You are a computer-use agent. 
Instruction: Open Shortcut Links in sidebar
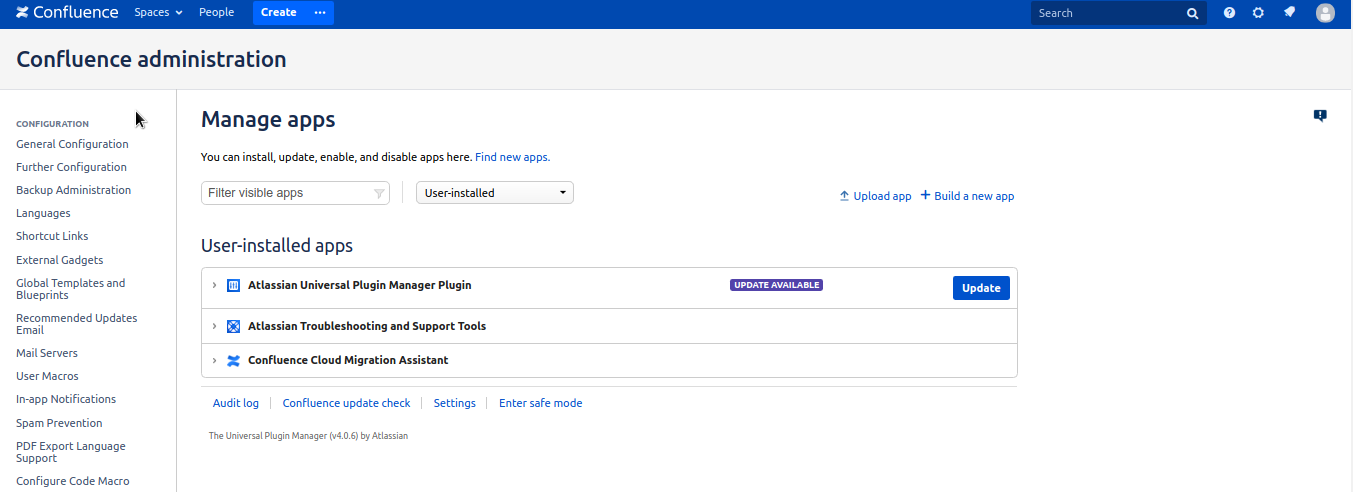52,236
